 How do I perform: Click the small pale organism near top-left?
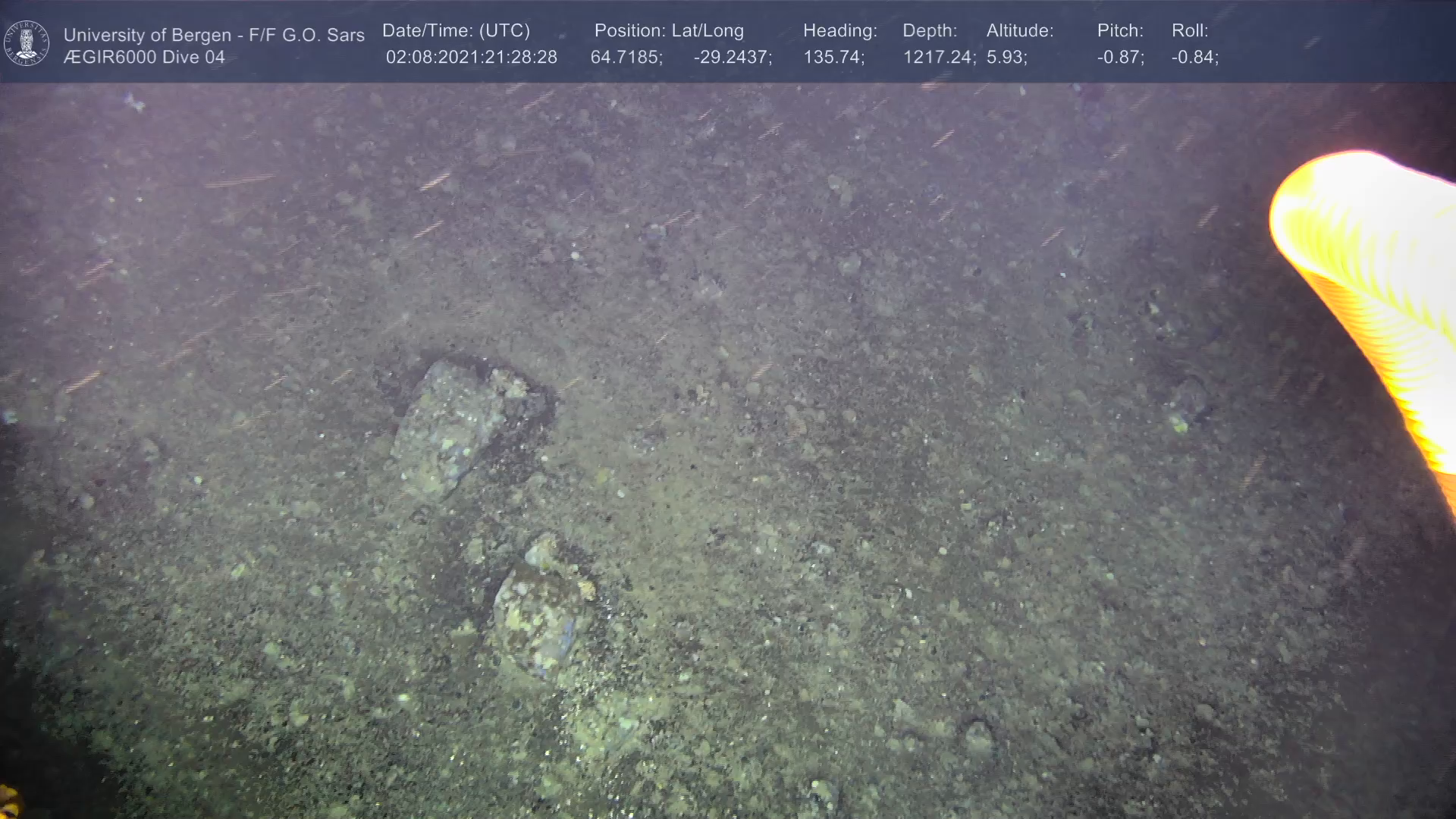point(134,102)
